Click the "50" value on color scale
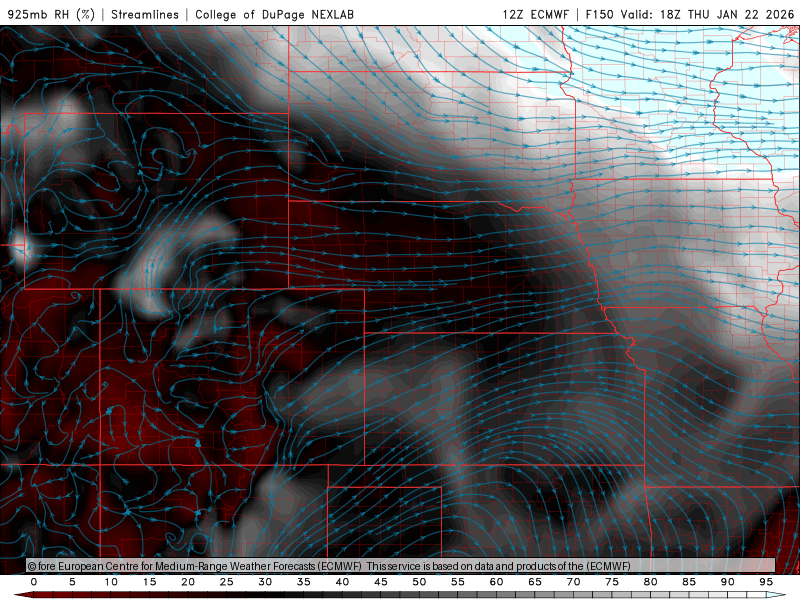 click(419, 582)
